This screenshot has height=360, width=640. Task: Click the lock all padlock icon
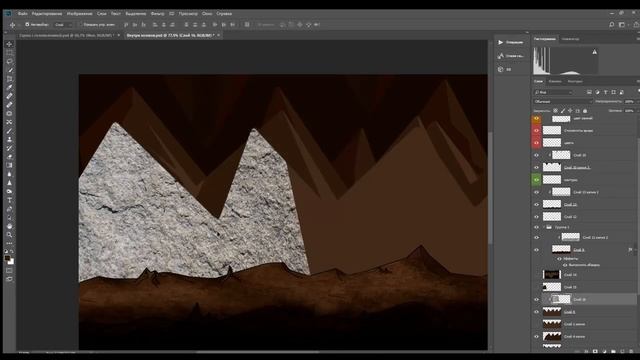585,111
